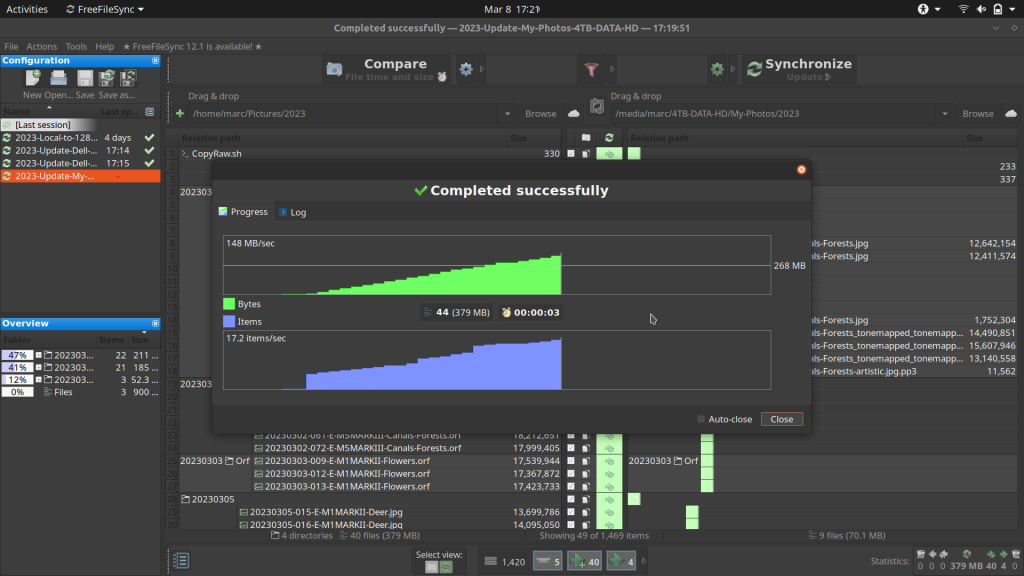Click the Synchronize button
Image resolution: width=1024 pixels, height=576 pixels.
tap(798, 69)
